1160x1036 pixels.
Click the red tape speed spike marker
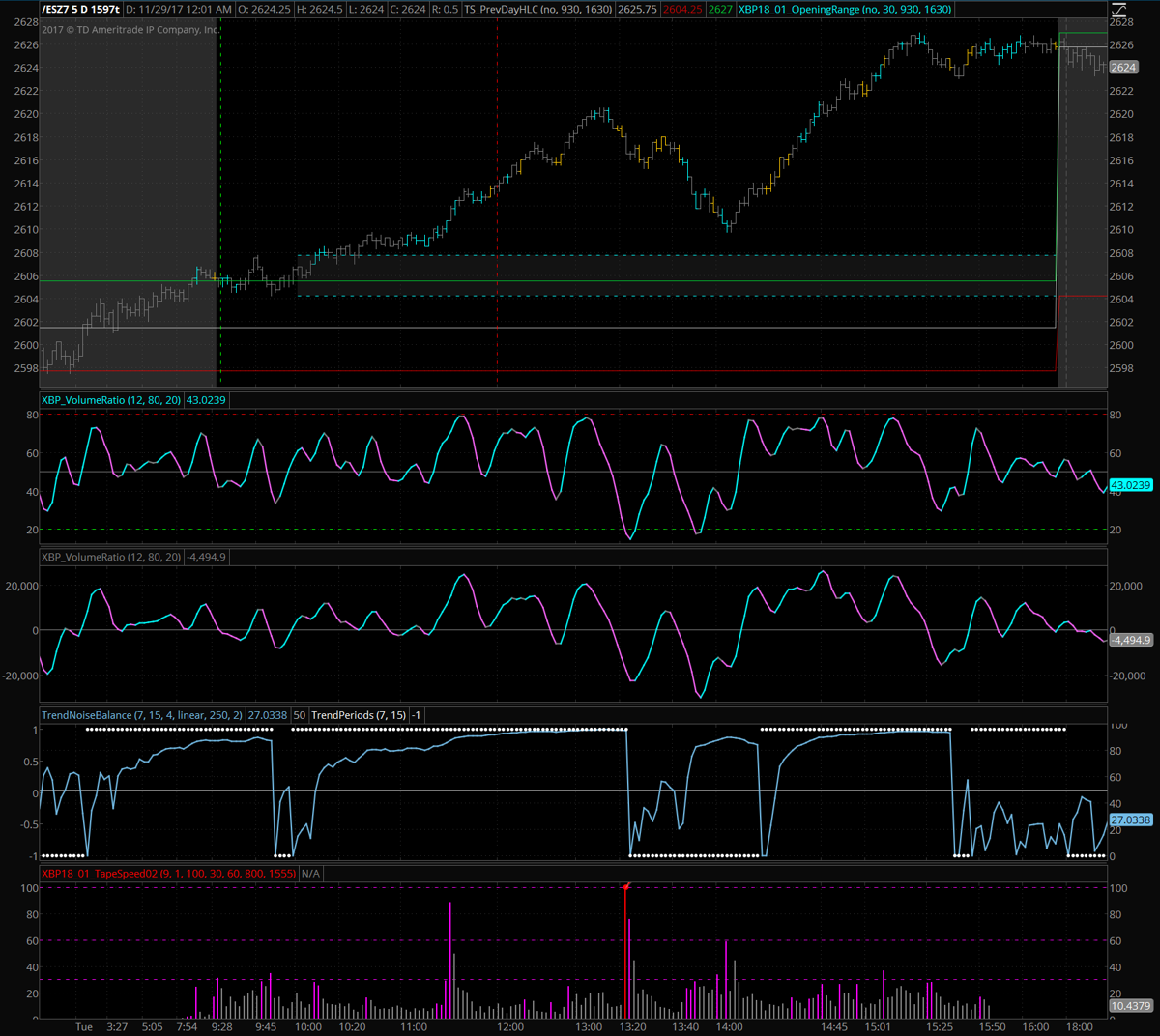click(x=626, y=886)
